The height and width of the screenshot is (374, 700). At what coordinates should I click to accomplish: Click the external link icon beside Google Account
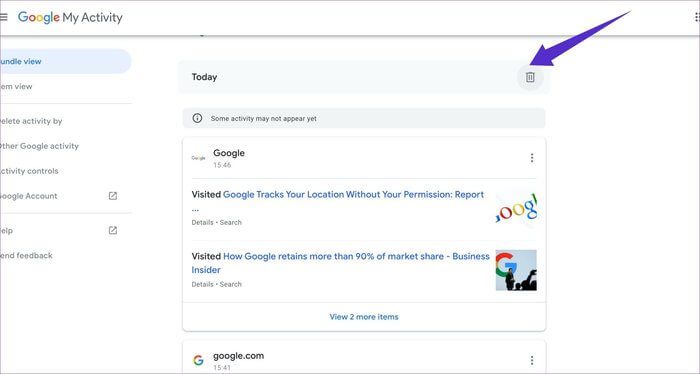[x=113, y=196]
